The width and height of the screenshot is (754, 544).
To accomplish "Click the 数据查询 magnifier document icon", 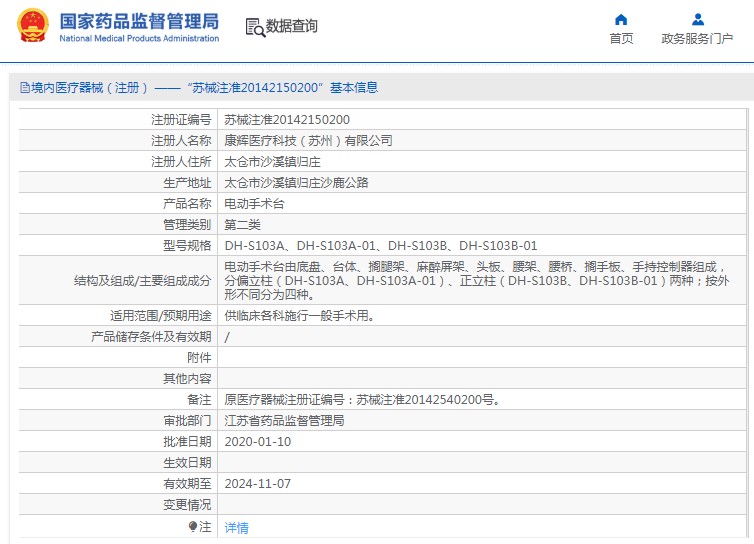I will pos(254,27).
